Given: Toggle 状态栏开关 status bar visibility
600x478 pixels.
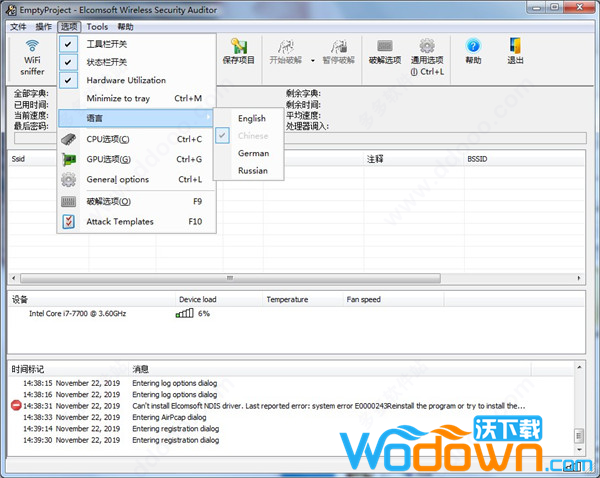Looking at the screenshot, I should coord(137,62).
